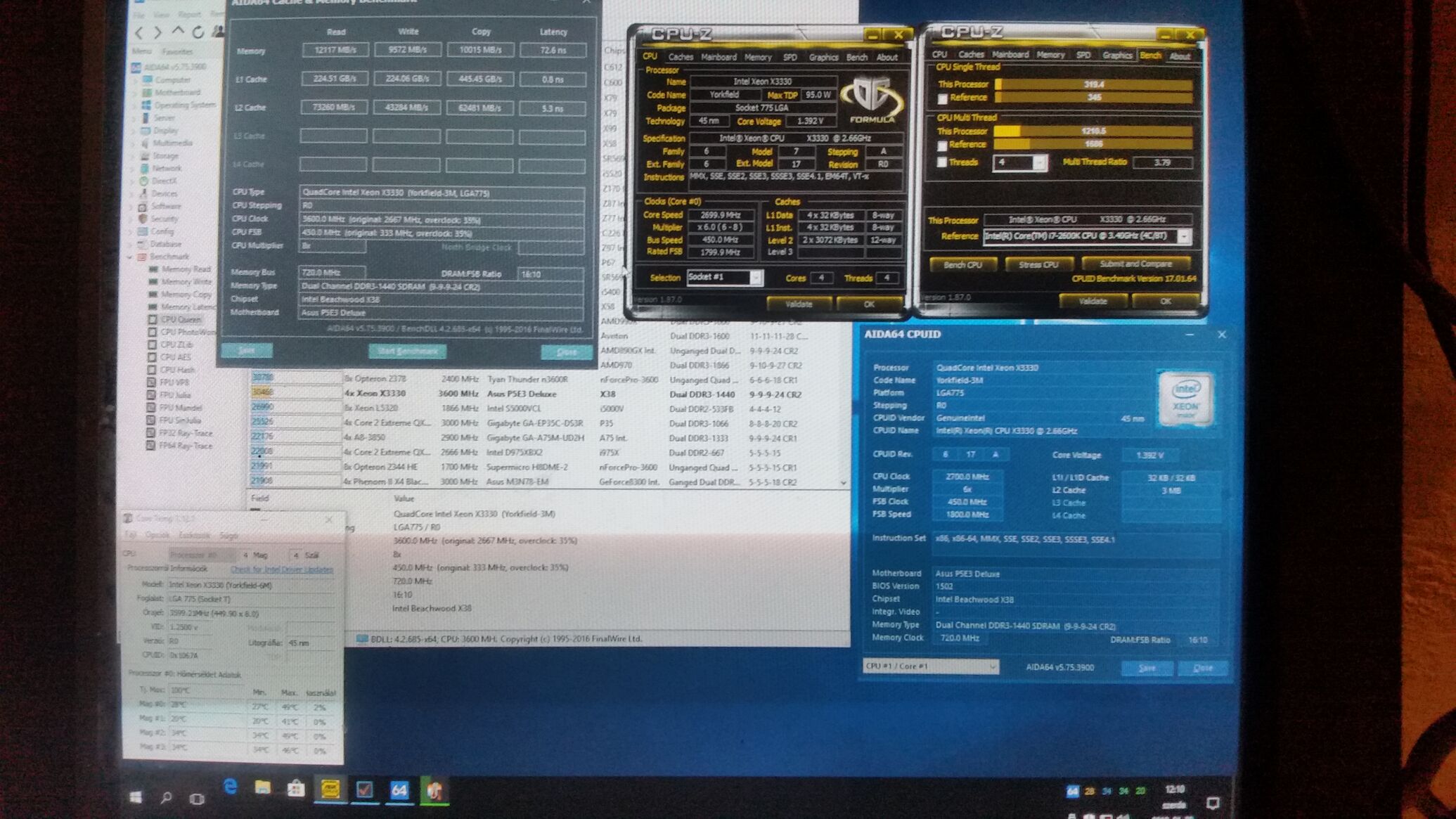The image size is (1456, 819).
Task: Open Memory tab in left CPU-Z window
Action: [x=758, y=57]
